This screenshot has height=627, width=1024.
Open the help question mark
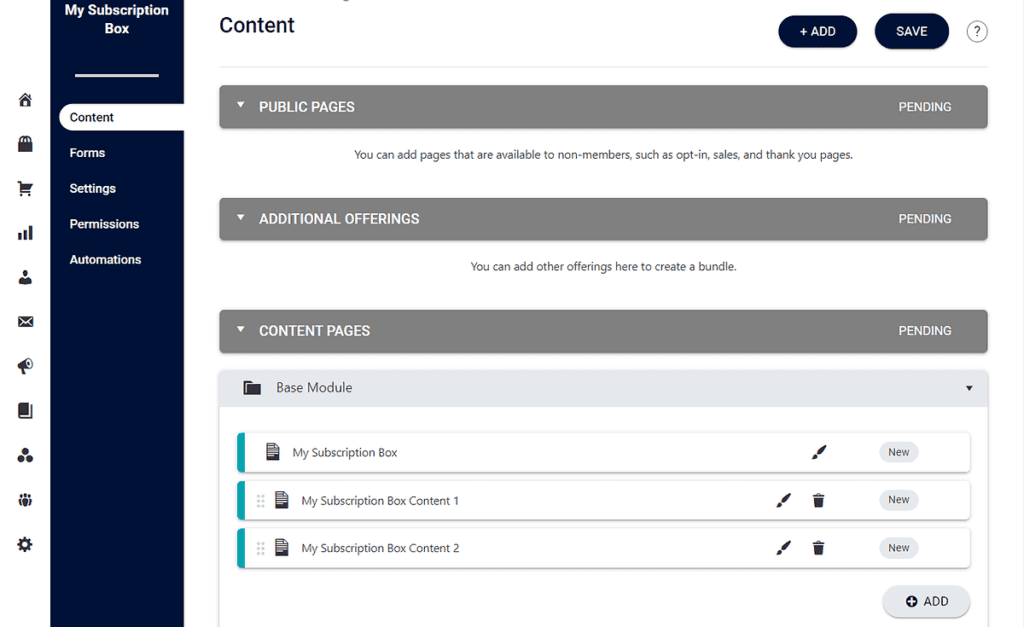(x=977, y=31)
